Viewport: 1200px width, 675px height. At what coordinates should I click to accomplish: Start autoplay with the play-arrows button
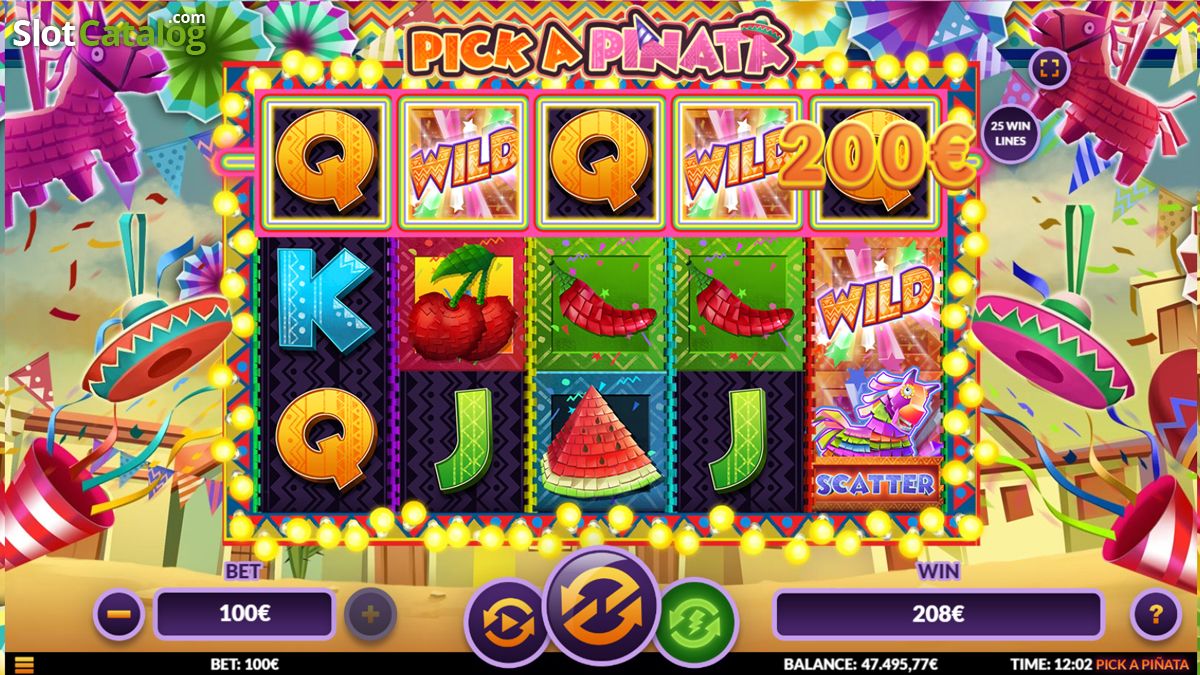click(507, 621)
